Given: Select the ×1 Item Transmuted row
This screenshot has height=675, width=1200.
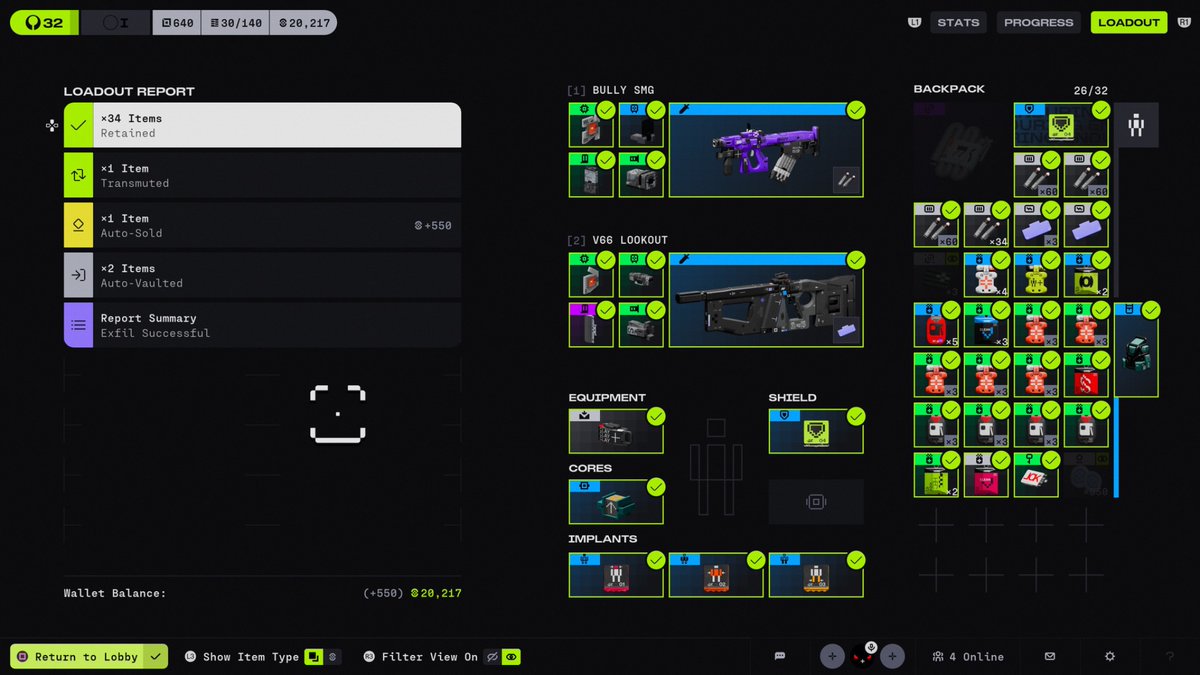Looking at the screenshot, I should pos(263,175).
